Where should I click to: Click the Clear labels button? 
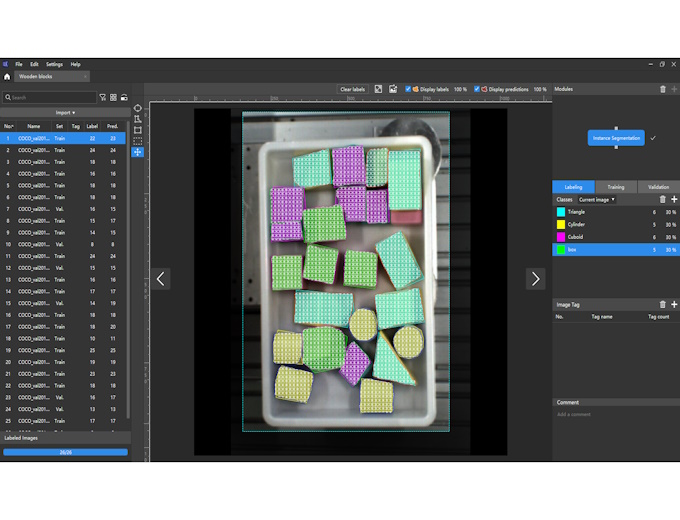coord(353,89)
